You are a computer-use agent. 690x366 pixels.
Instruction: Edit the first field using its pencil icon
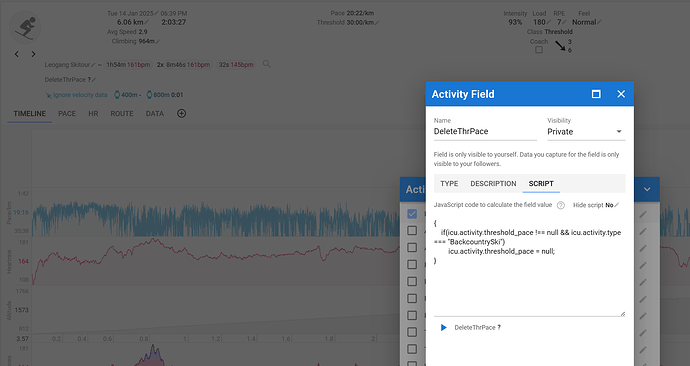(643, 214)
